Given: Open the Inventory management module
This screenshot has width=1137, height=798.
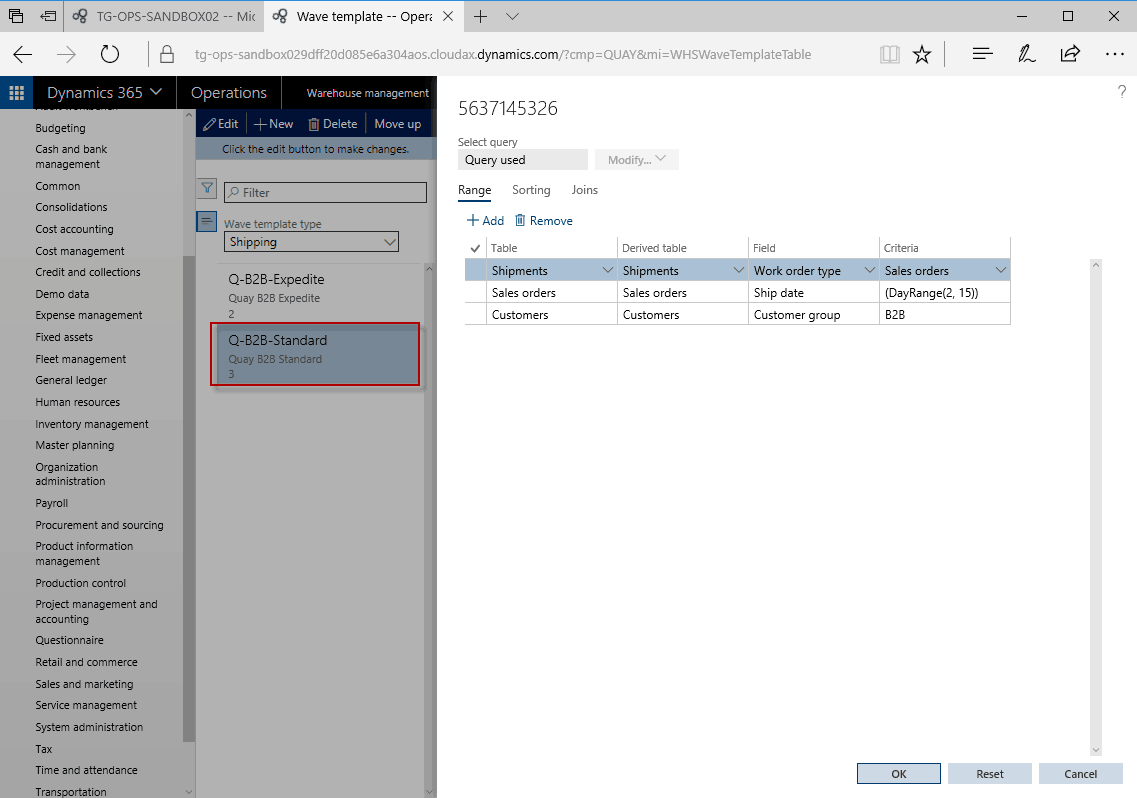Looking at the screenshot, I should coord(92,424).
